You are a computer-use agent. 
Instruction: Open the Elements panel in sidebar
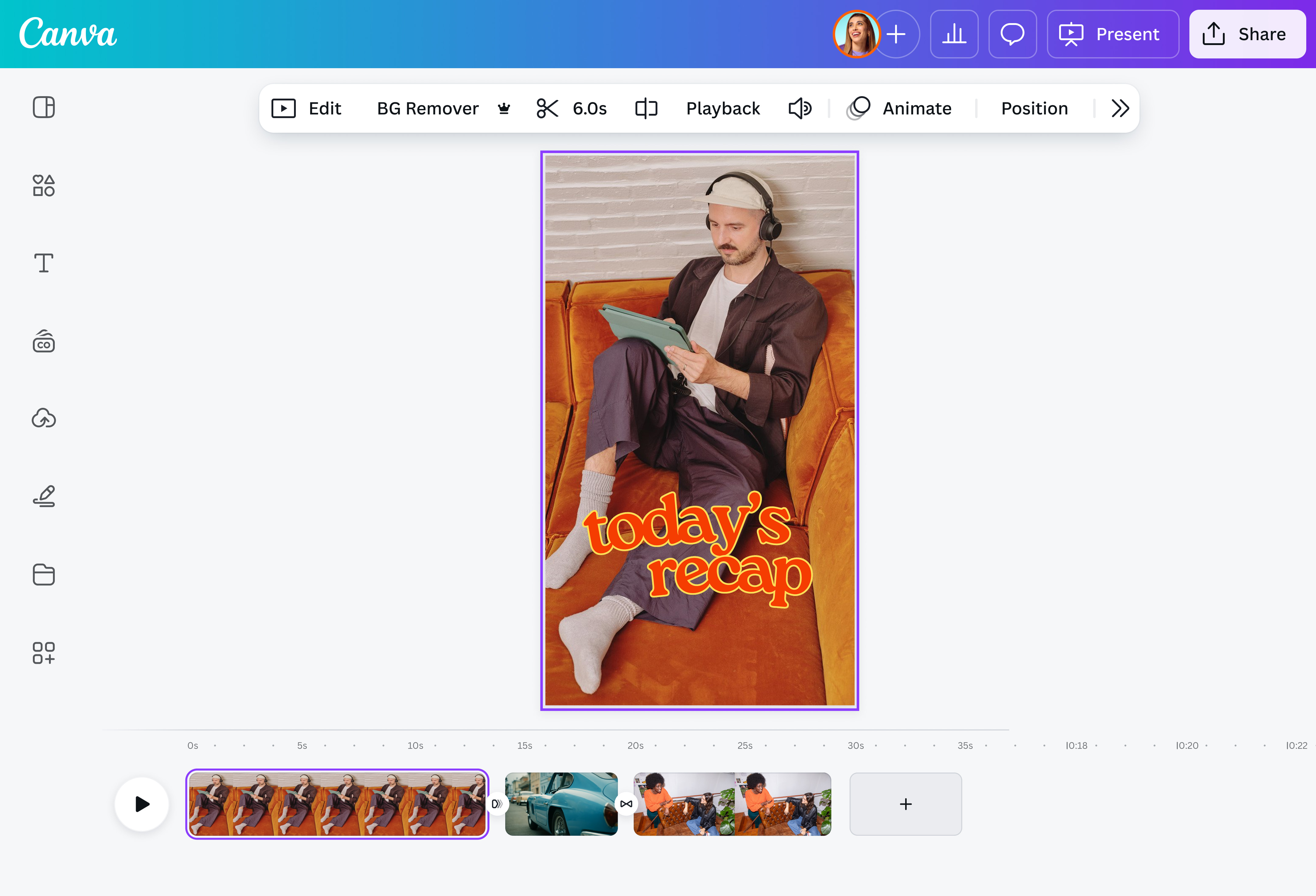coord(44,185)
